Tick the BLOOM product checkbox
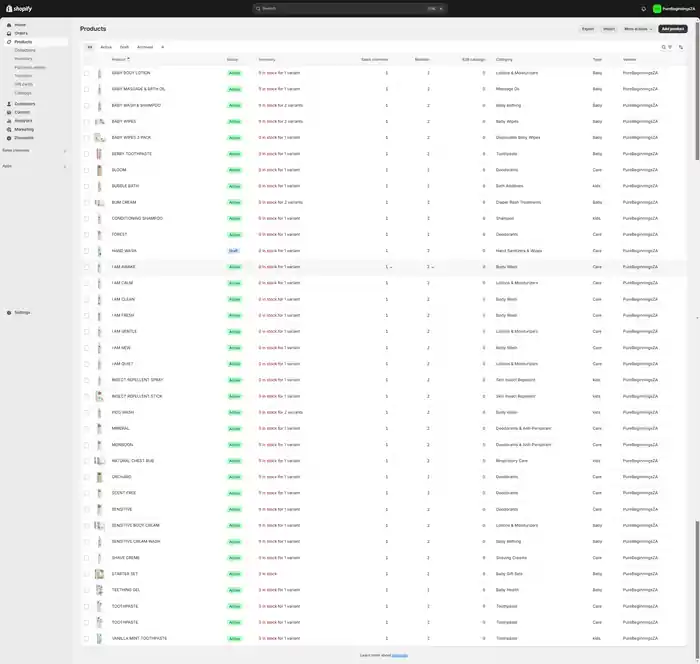This screenshot has width=700, height=664. [x=87, y=170]
